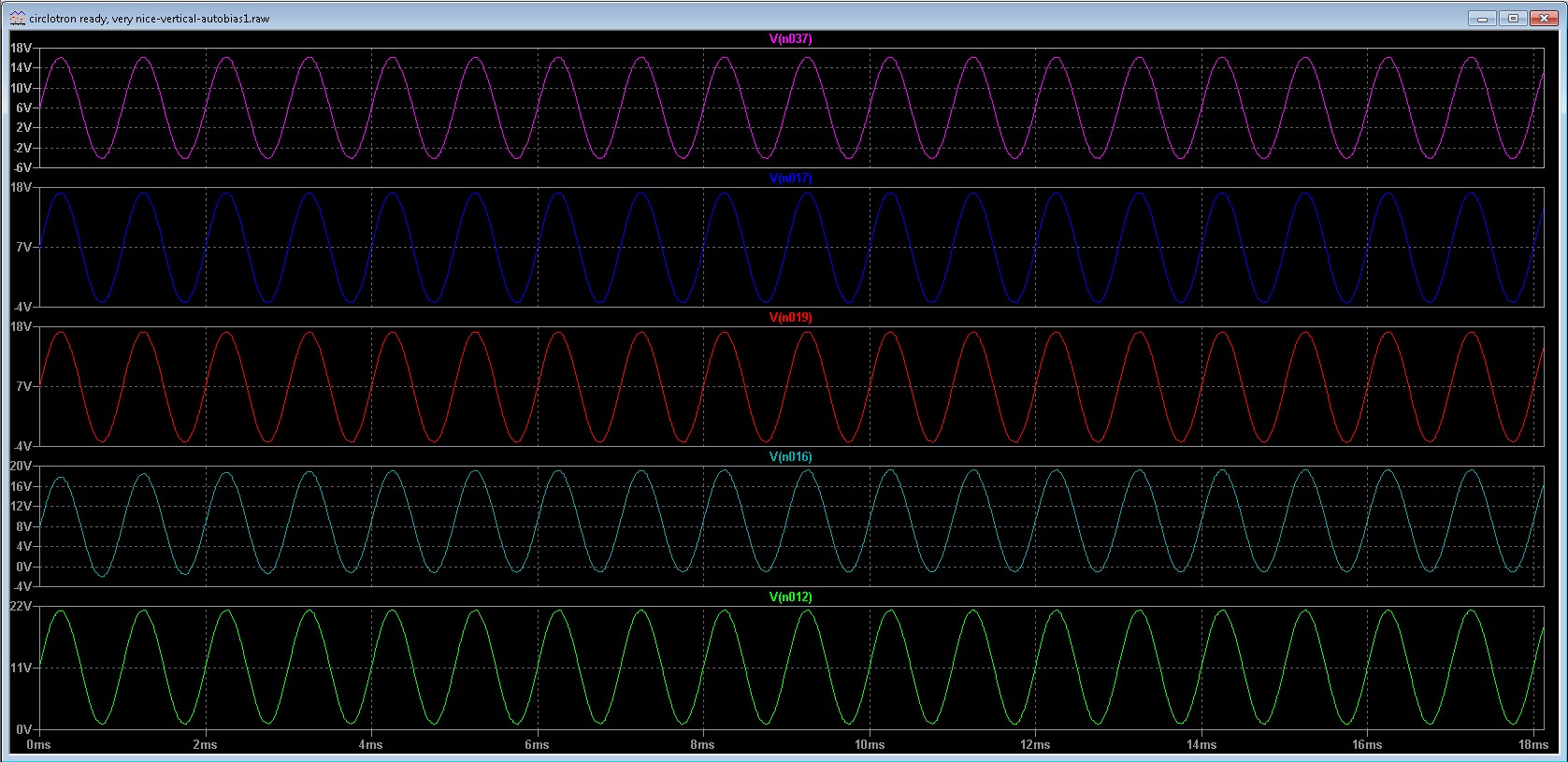1568x762 pixels.
Task: Click the 4ms label on the time axis
Action: [x=370, y=745]
